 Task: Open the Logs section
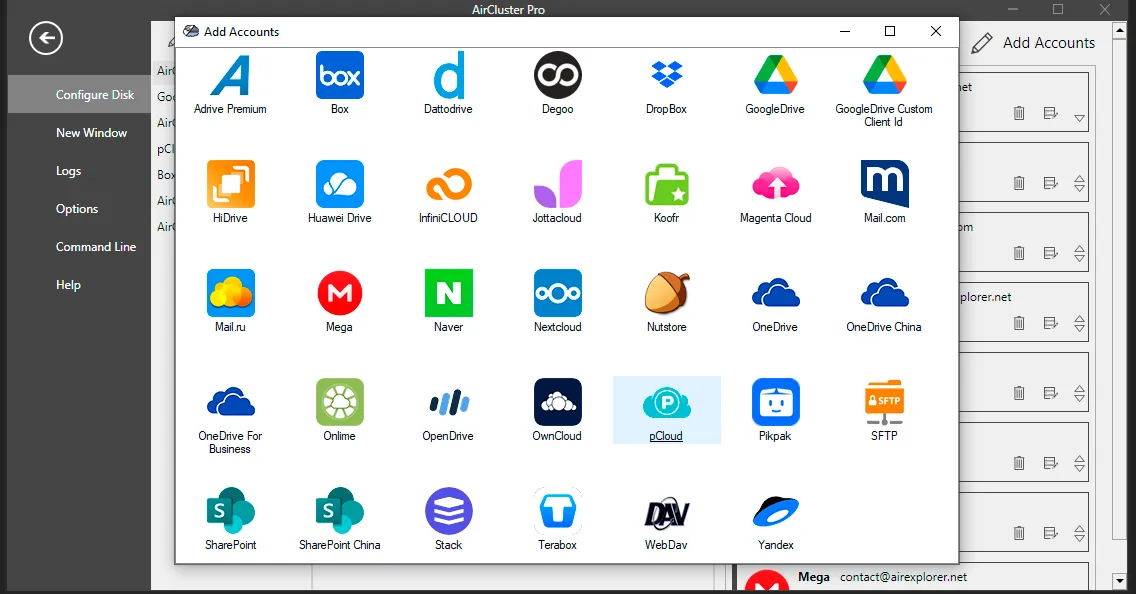69,171
